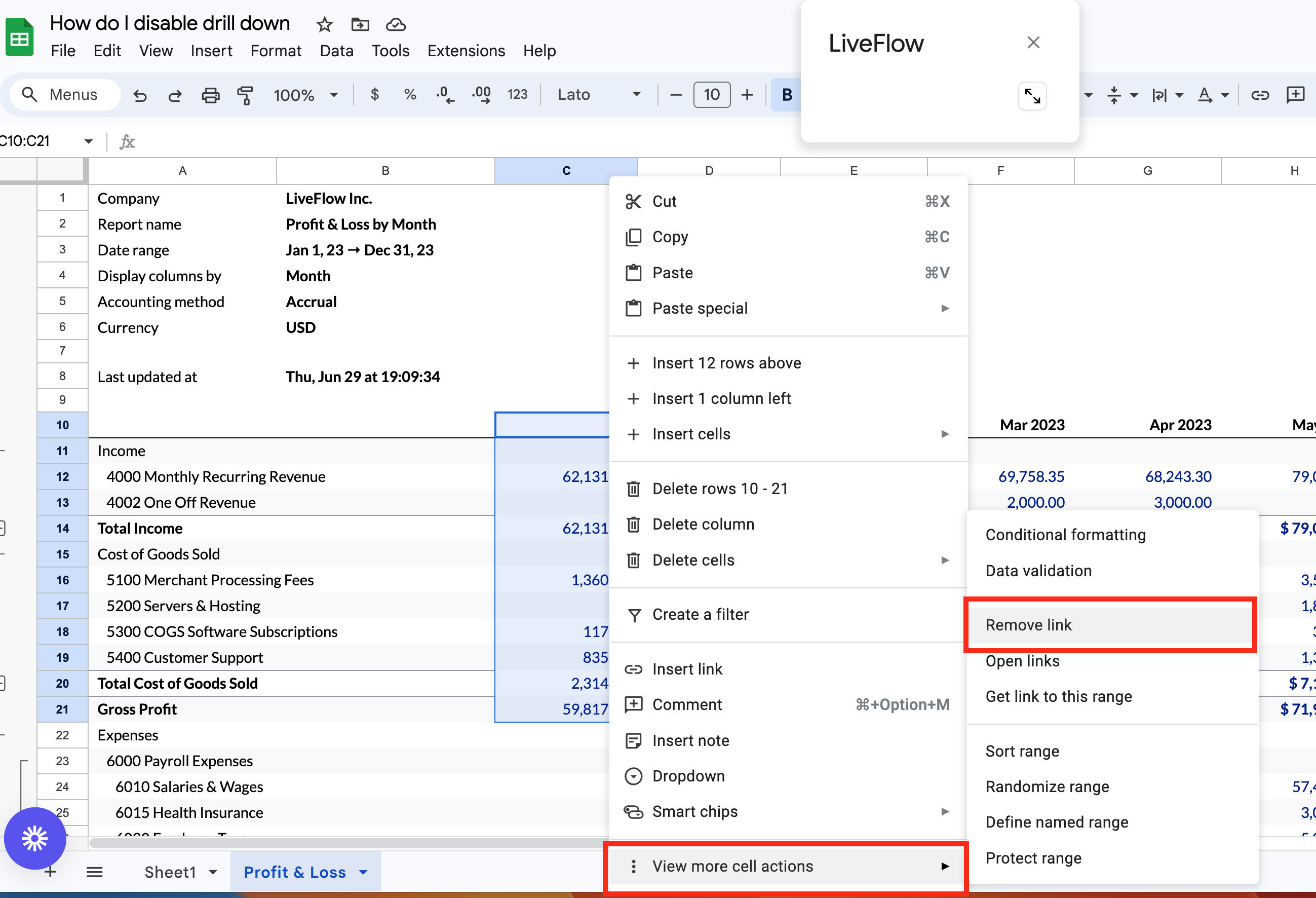Click the insert link toolbar icon
This screenshot has width=1316, height=898.
click(x=1260, y=95)
